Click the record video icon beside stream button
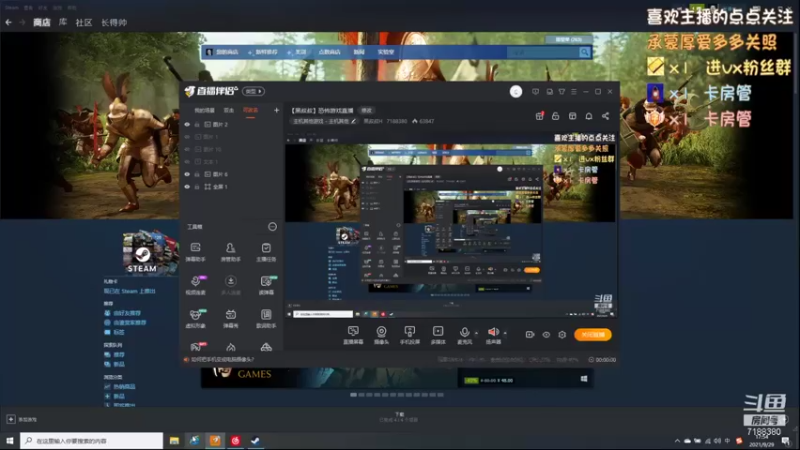 coord(530,335)
